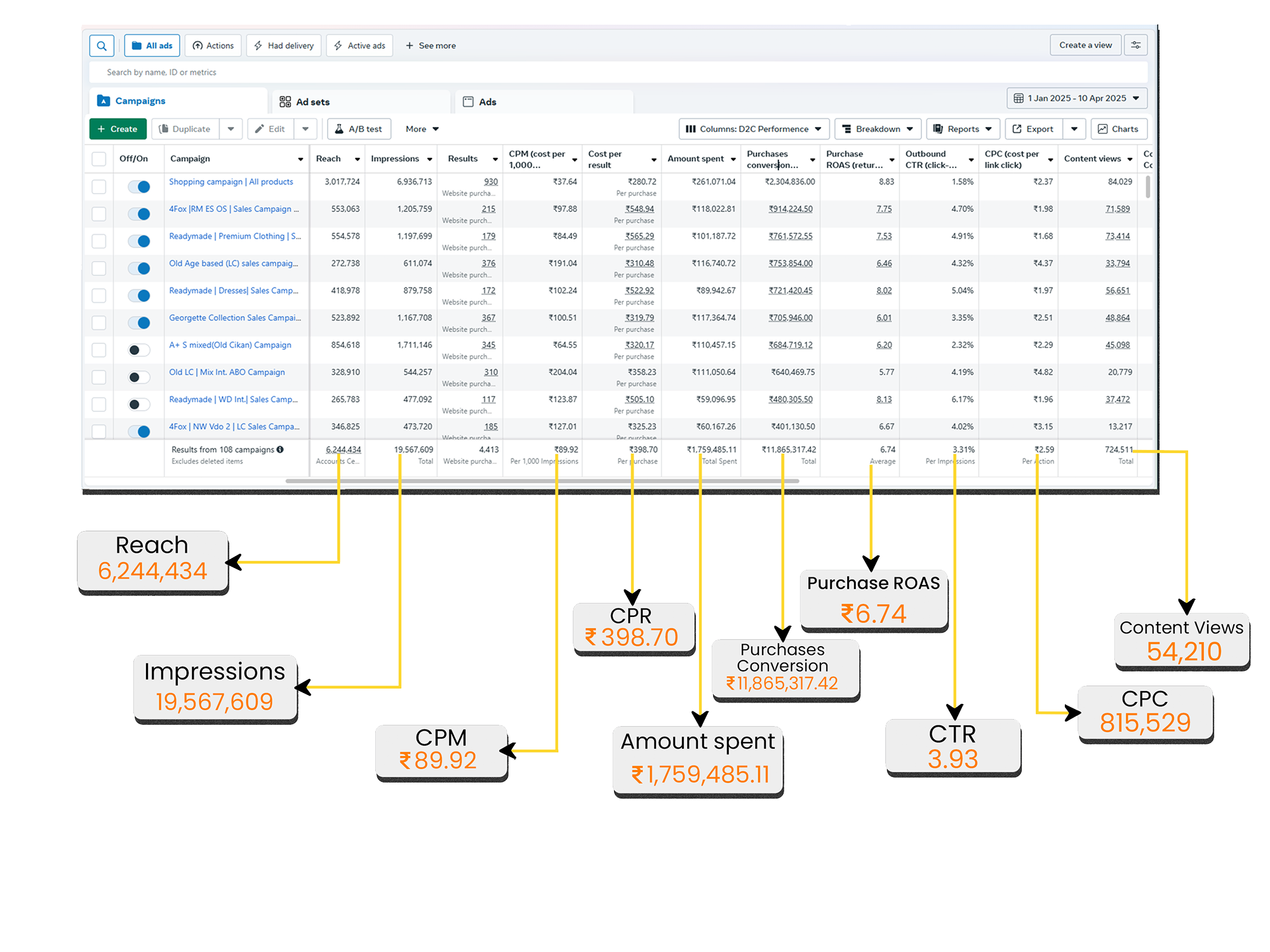Click the Charts icon button
This screenshot has width=1270, height=952.
(x=1118, y=129)
